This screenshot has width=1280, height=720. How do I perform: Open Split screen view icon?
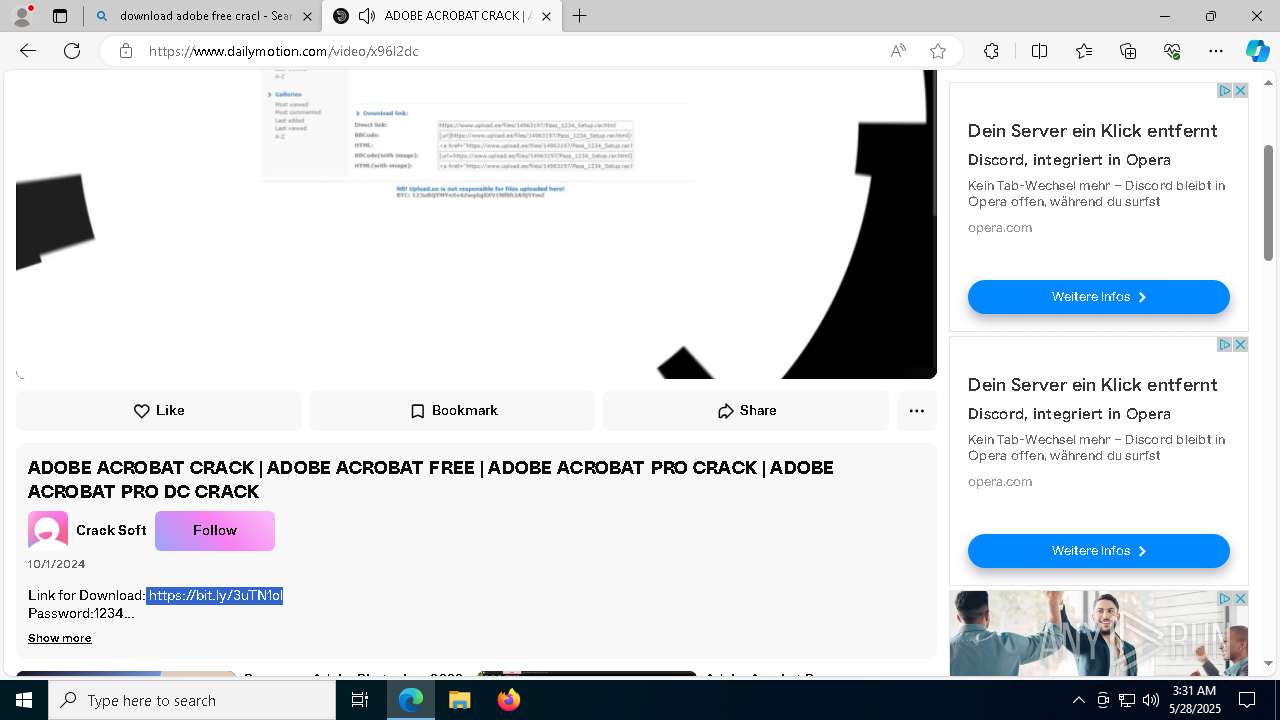[1039, 51]
